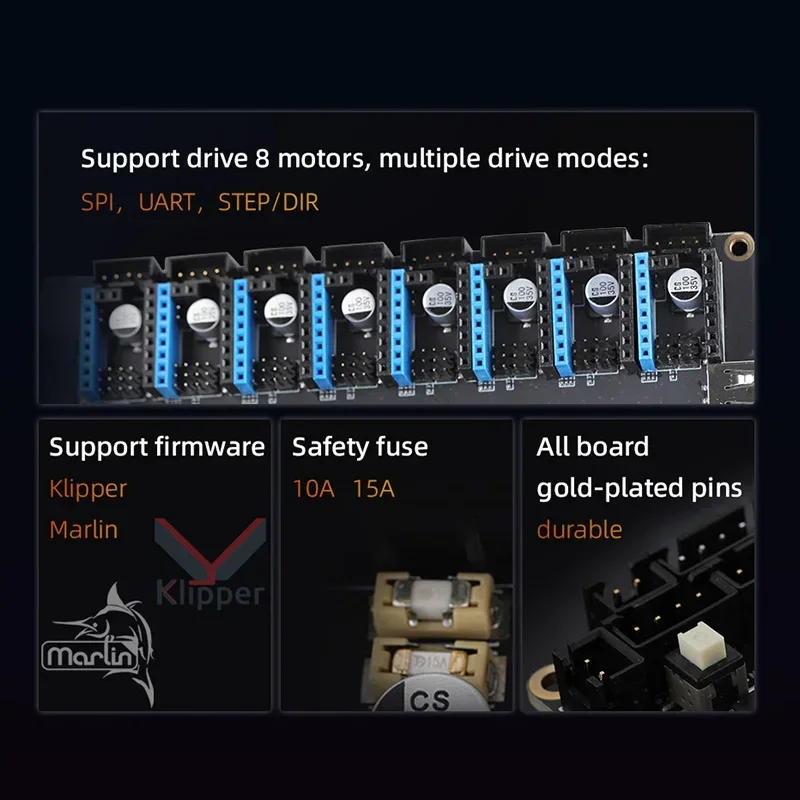Click 'All board gold-plated pins' heading
Viewport: 800px width, 800px height.
click(x=639, y=467)
